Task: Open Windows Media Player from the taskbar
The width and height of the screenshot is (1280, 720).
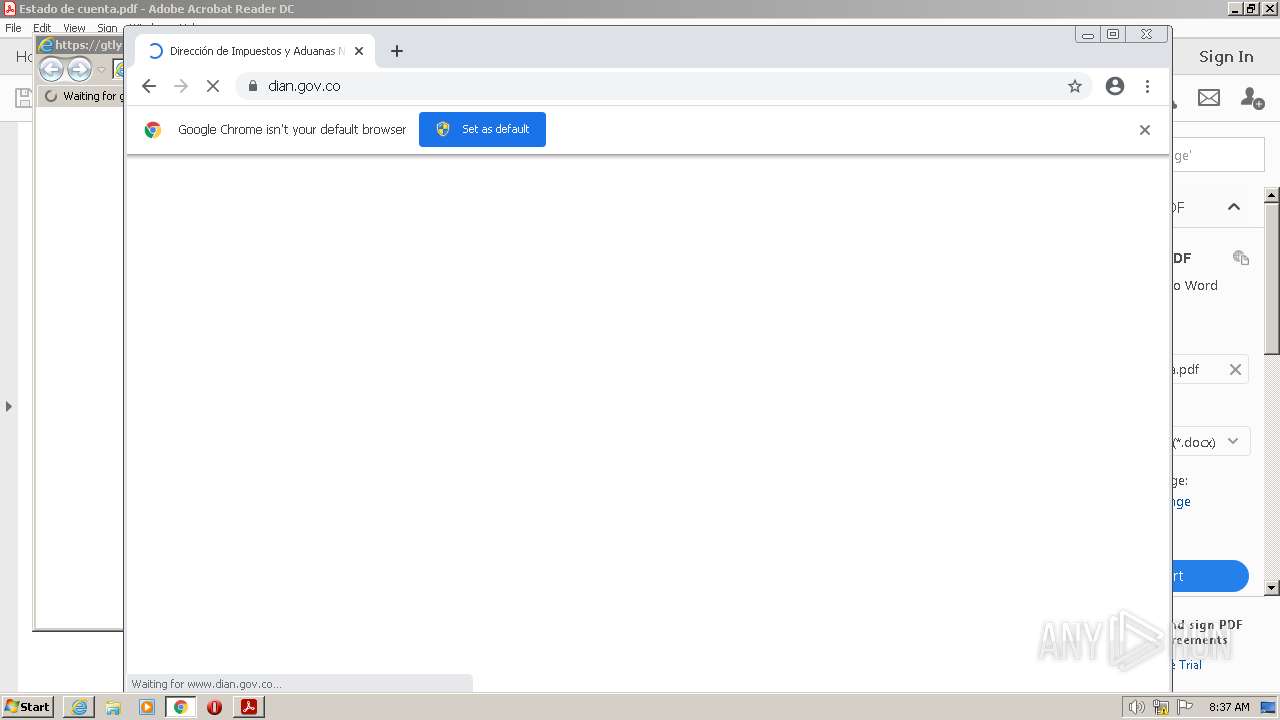Action: [x=147, y=707]
